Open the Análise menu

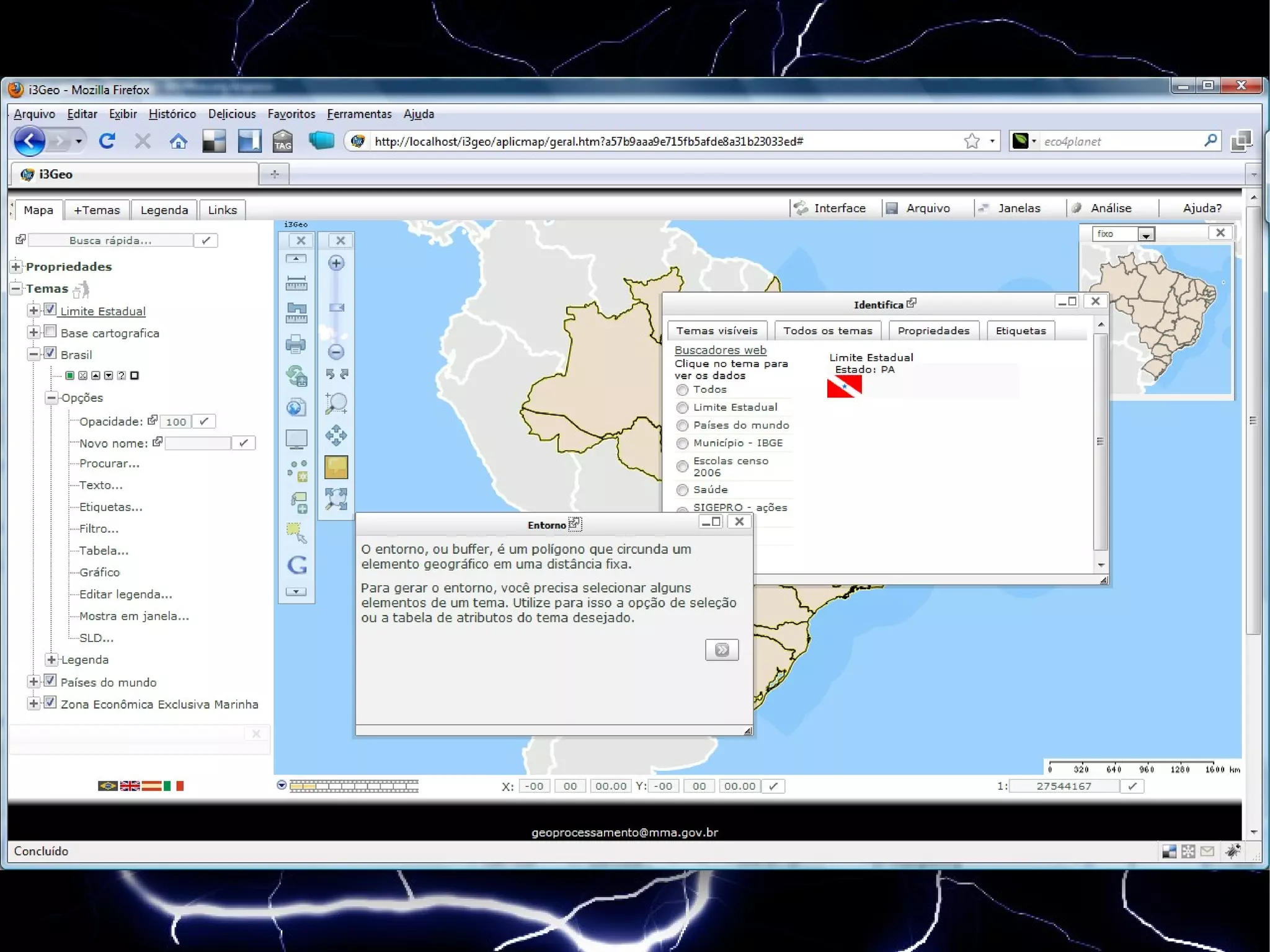click(1110, 208)
